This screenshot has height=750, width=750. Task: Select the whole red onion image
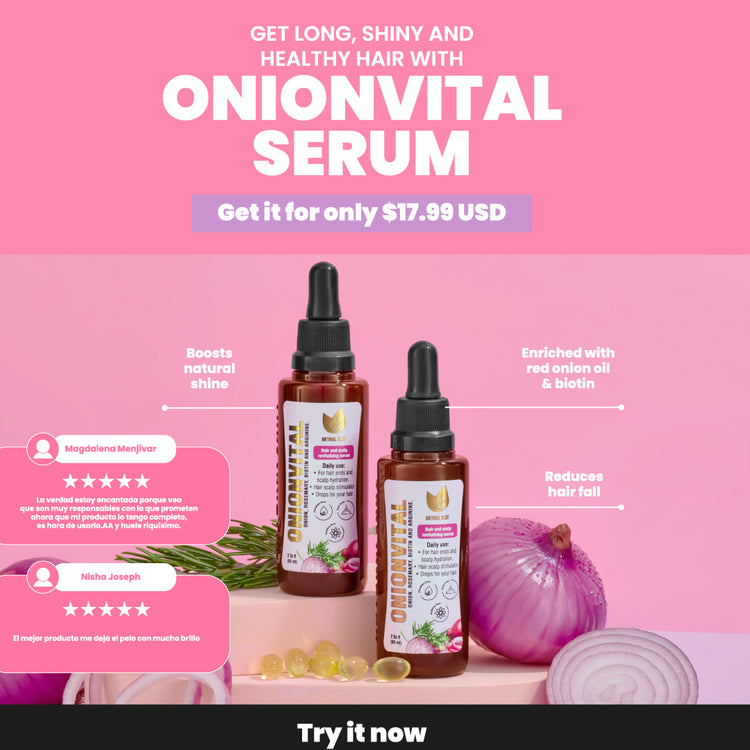point(537,591)
